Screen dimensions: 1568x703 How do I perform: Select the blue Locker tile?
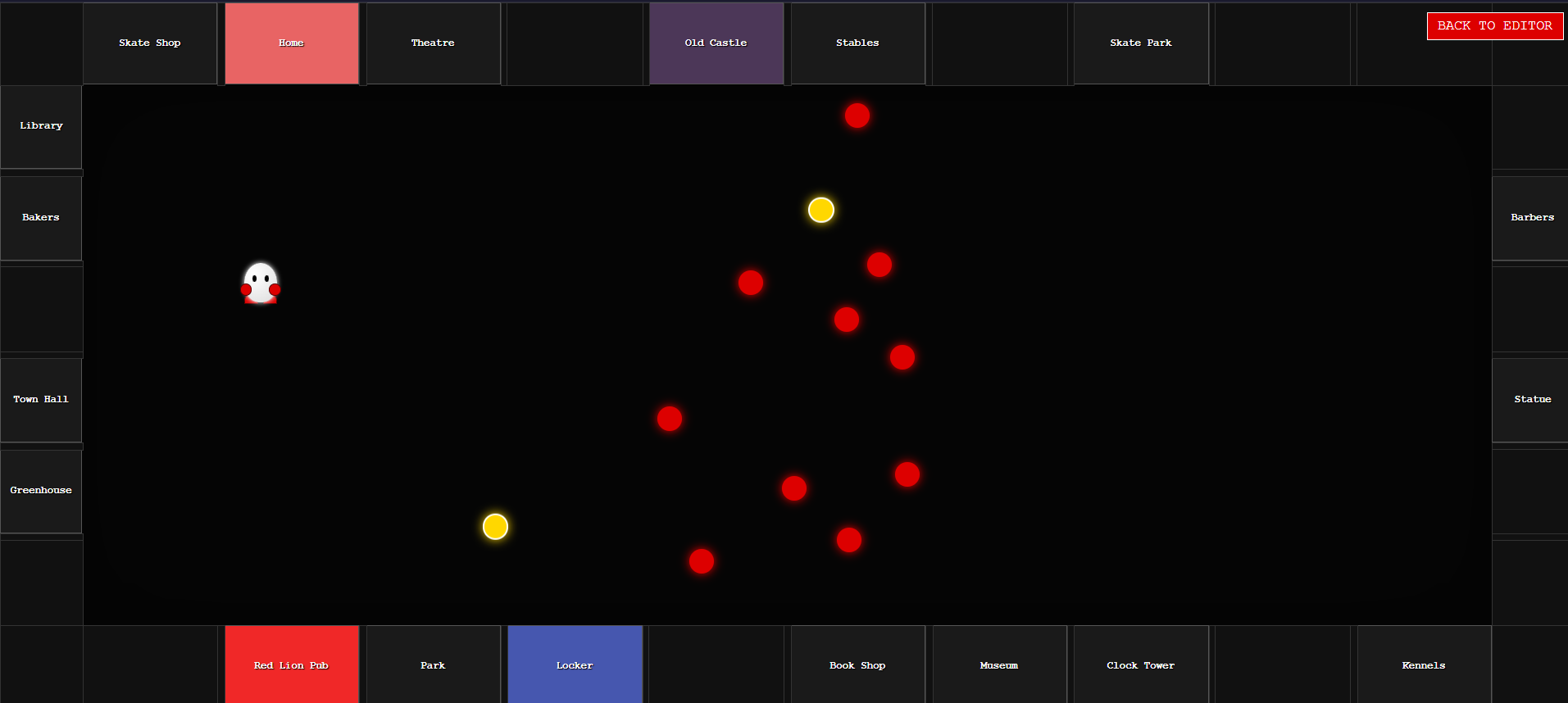pos(574,664)
